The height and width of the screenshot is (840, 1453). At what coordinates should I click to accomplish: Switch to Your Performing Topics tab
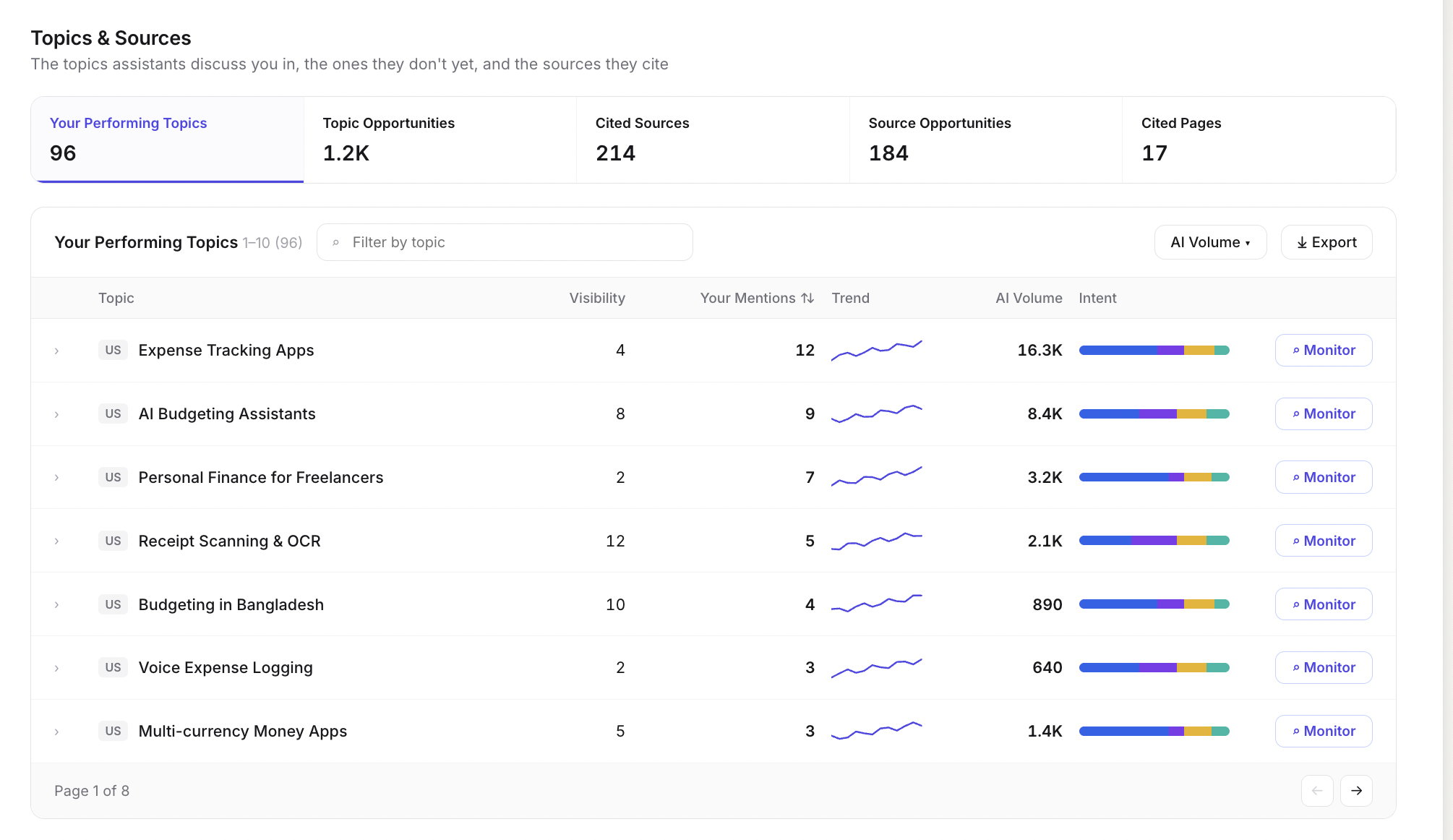tap(167, 140)
